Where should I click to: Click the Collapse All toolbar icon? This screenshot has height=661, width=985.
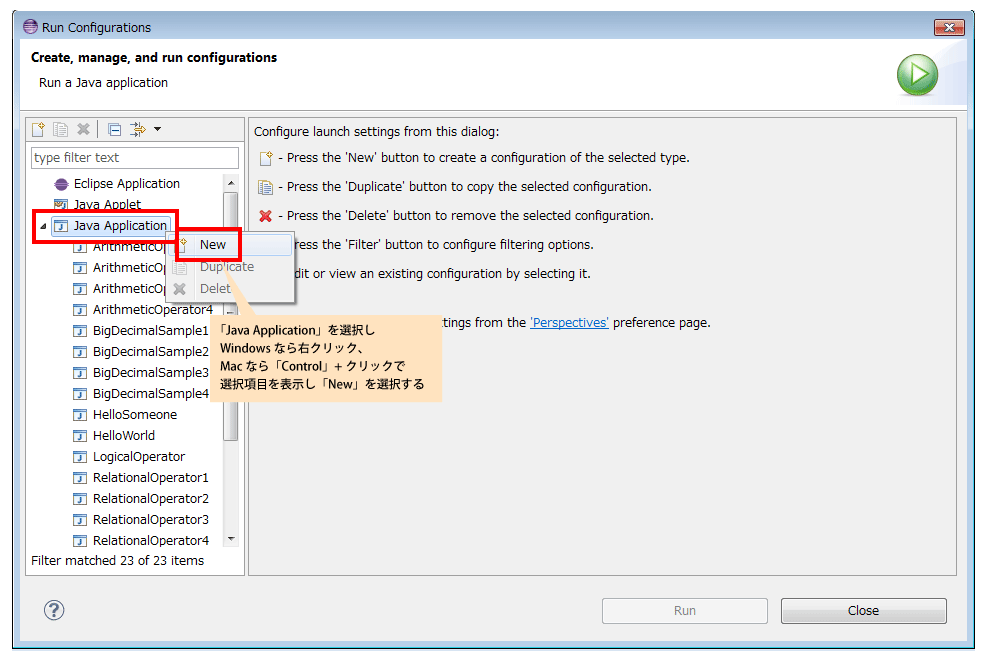pyautogui.click(x=114, y=129)
